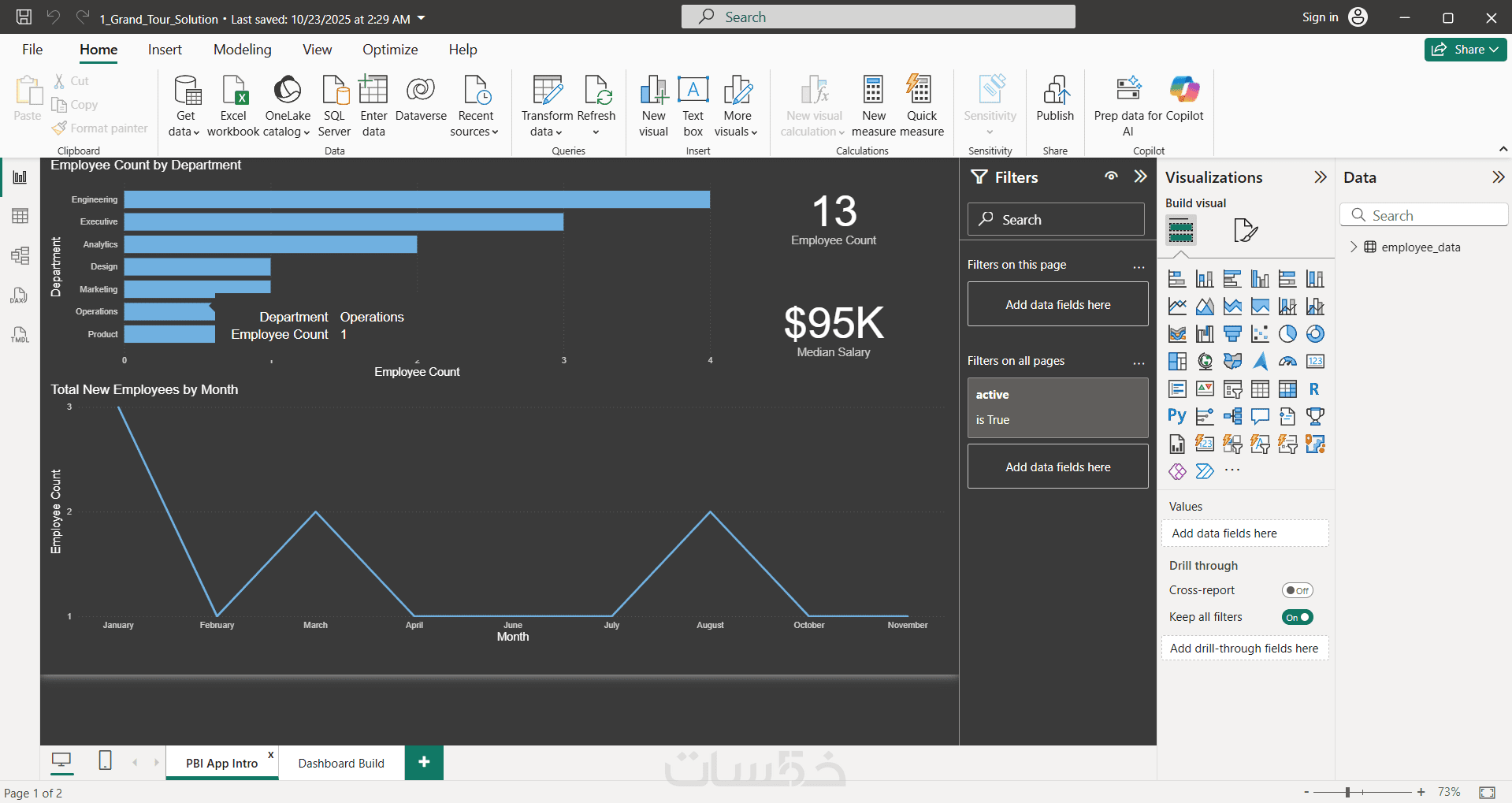This screenshot has width=1512, height=803.
Task: Collapse the ribbon with chevron
Action: (1503, 148)
